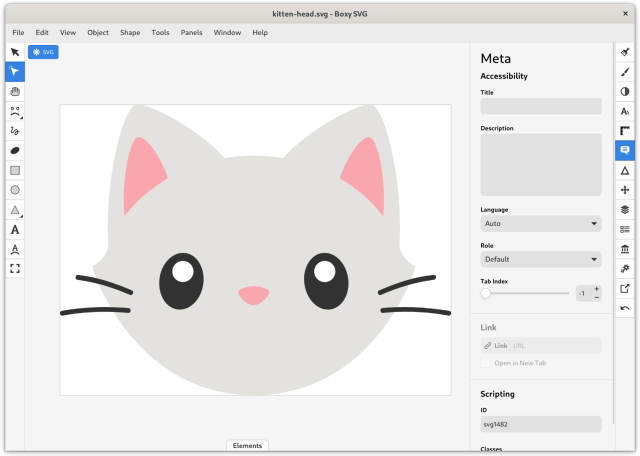Select the Text tool
The height and width of the screenshot is (456, 640).
pyautogui.click(x=15, y=229)
